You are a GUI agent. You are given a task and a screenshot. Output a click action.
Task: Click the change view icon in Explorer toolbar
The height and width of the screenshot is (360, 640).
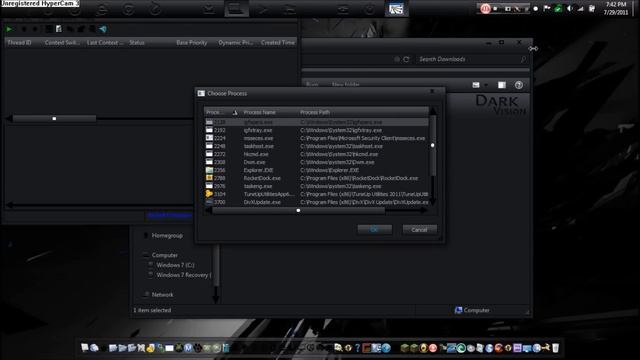coord(476,85)
